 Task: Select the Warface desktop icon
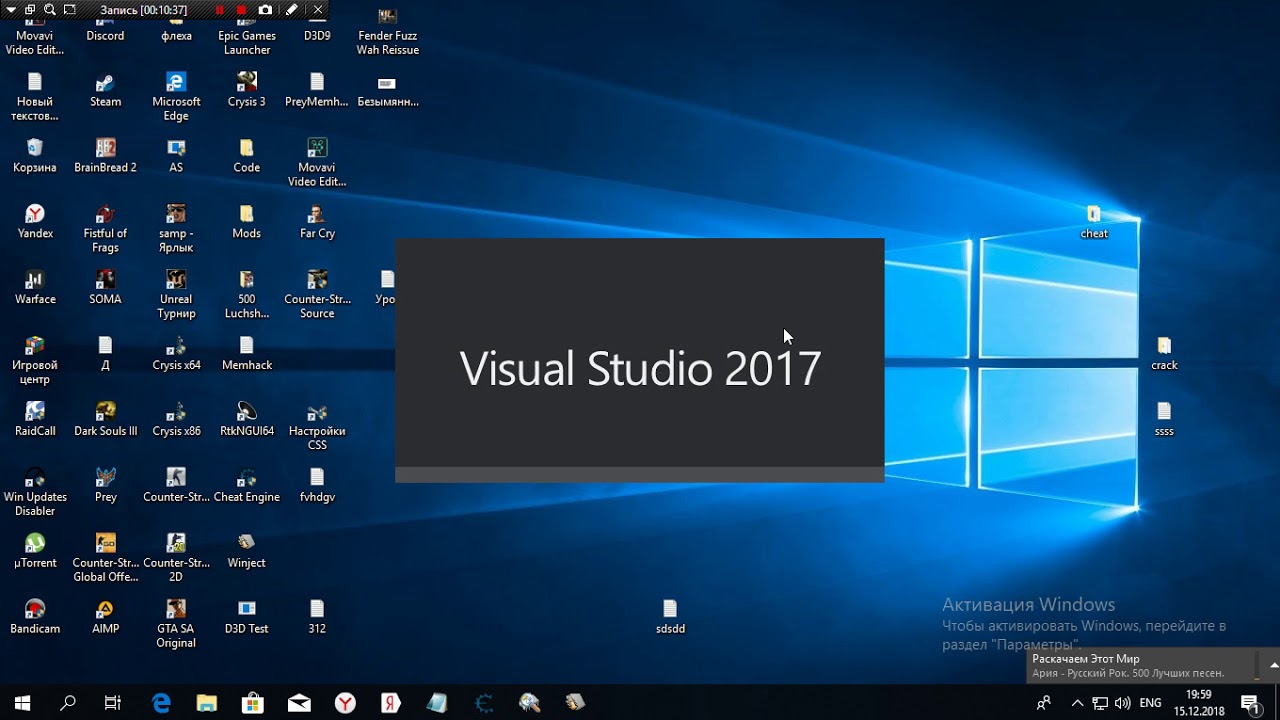(35, 288)
